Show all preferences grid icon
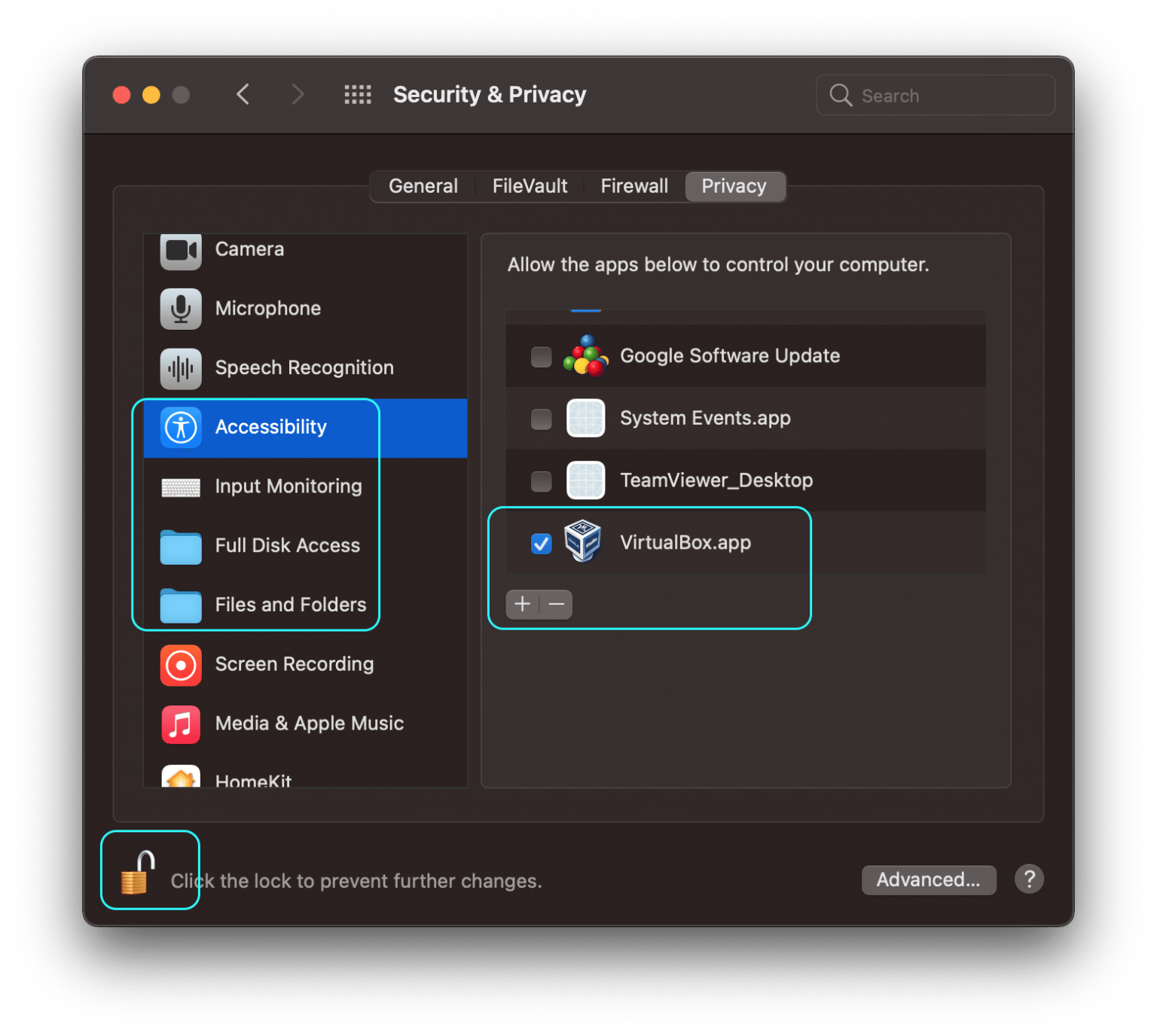The width and height of the screenshot is (1157, 1036). [x=358, y=94]
